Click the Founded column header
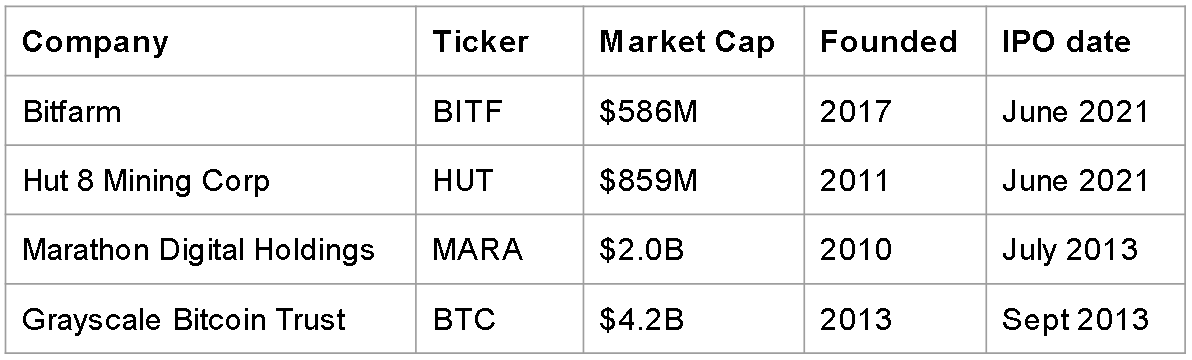Image resolution: width=1192 pixels, height=360 pixels. 895,41
